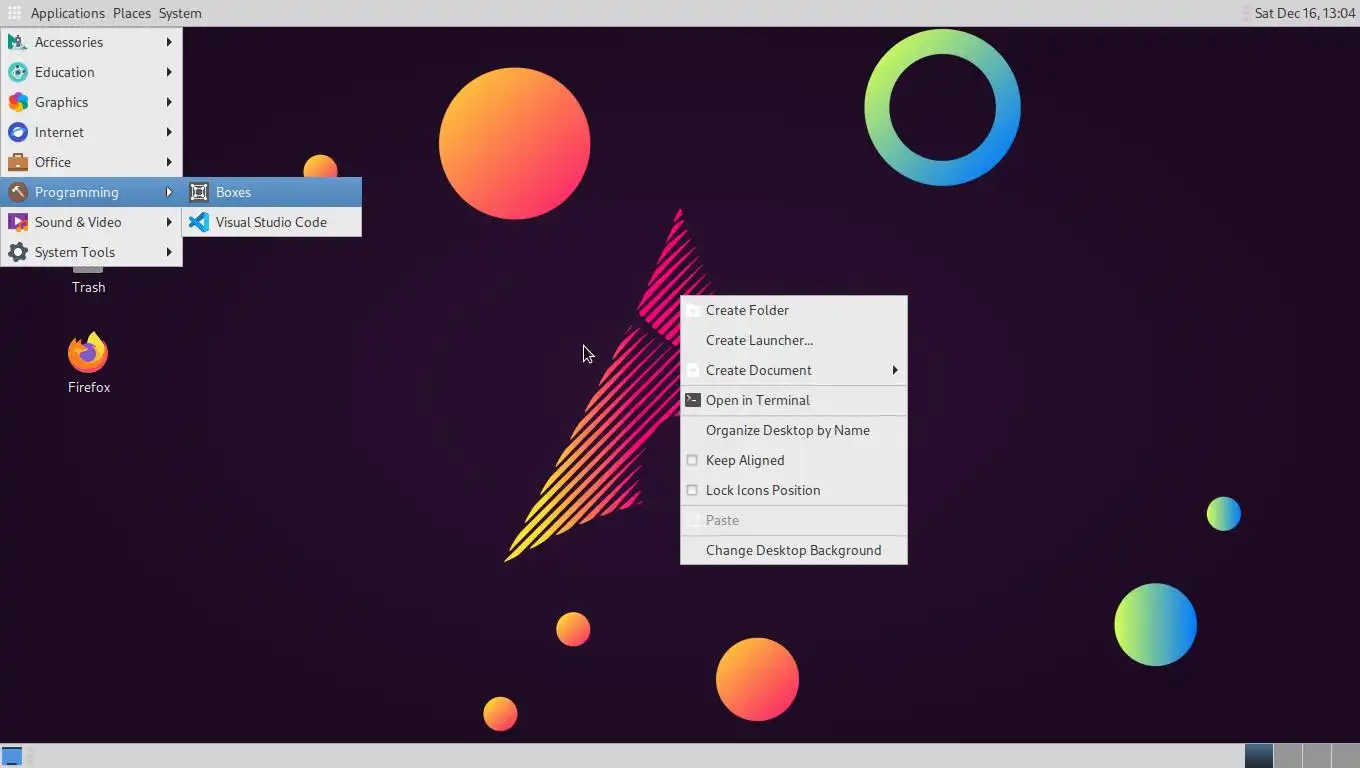The height and width of the screenshot is (768, 1360).
Task: Click the show desktop button in bottom panel
Action: point(12,756)
